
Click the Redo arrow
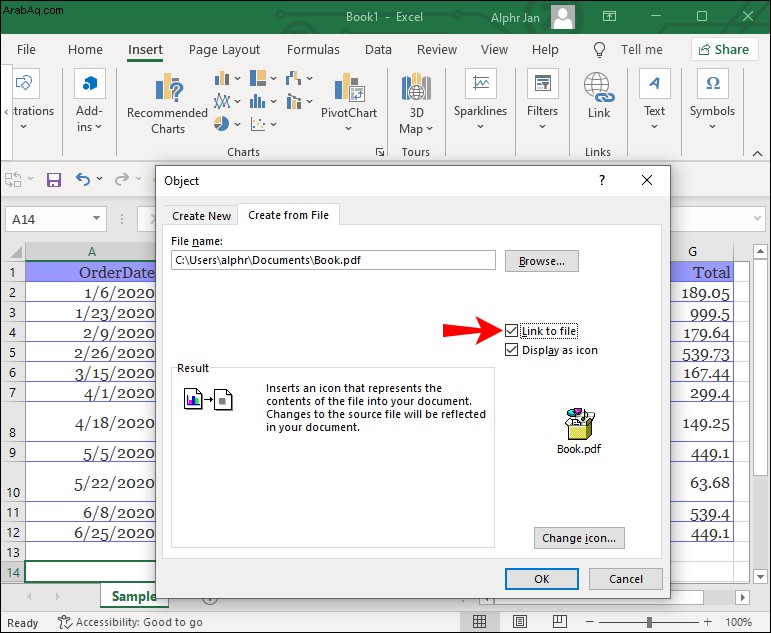pyautogui.click(x=121, y=180)
